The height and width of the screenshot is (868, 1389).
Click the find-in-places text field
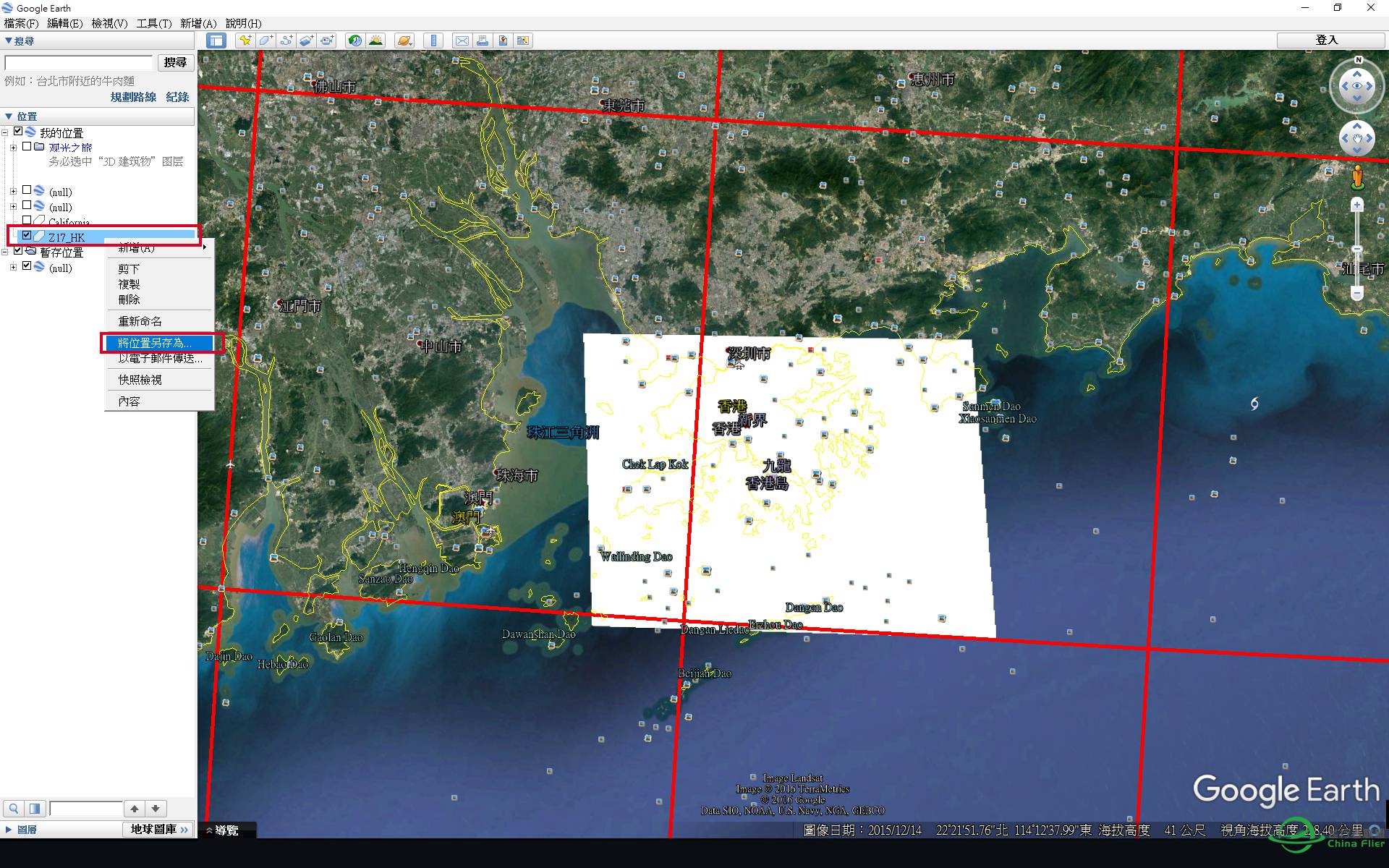(x=85, y=808)
